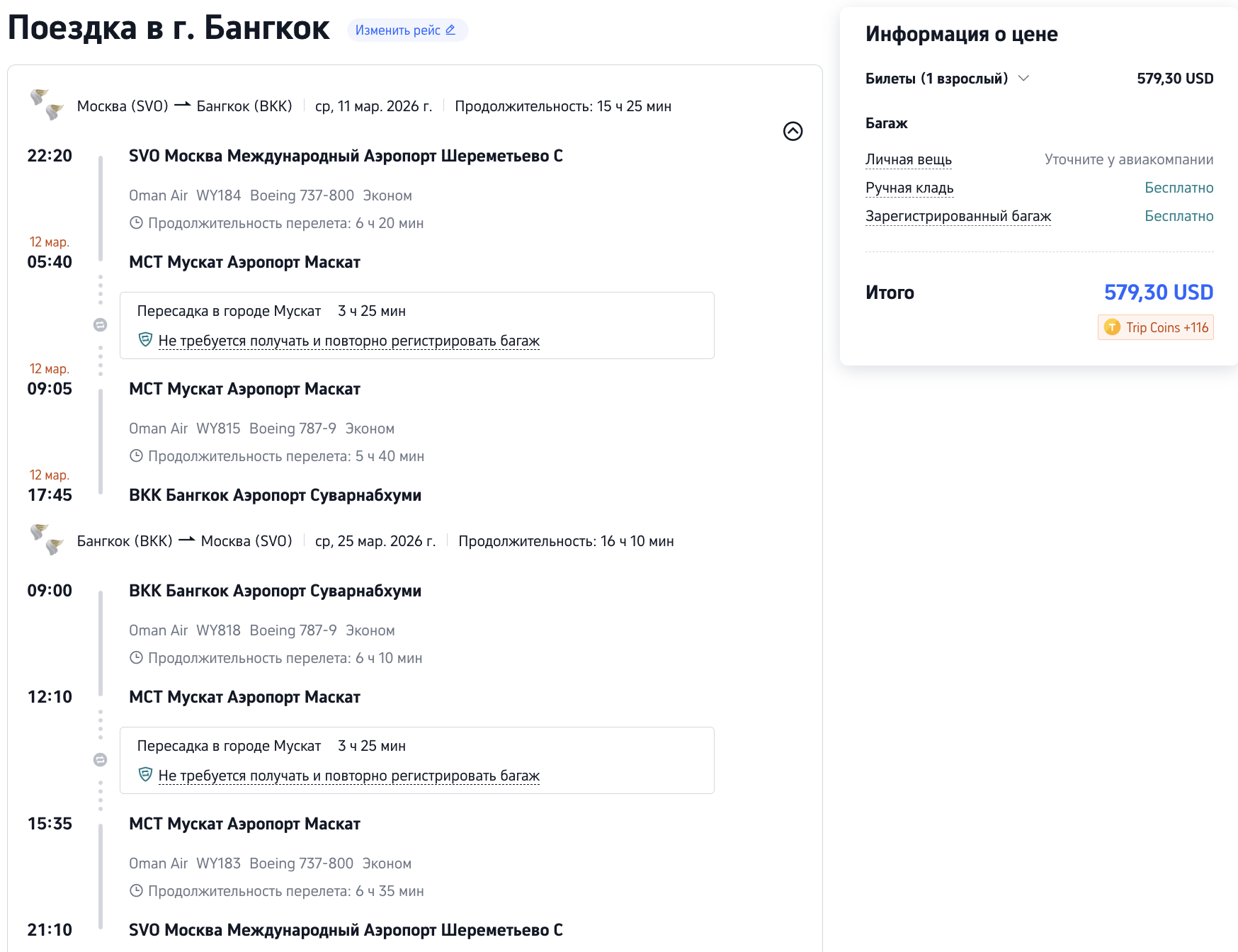Click the 579,30 USD total price
The height and width of the screenshot is (952, 1238).
(1158, 292)
